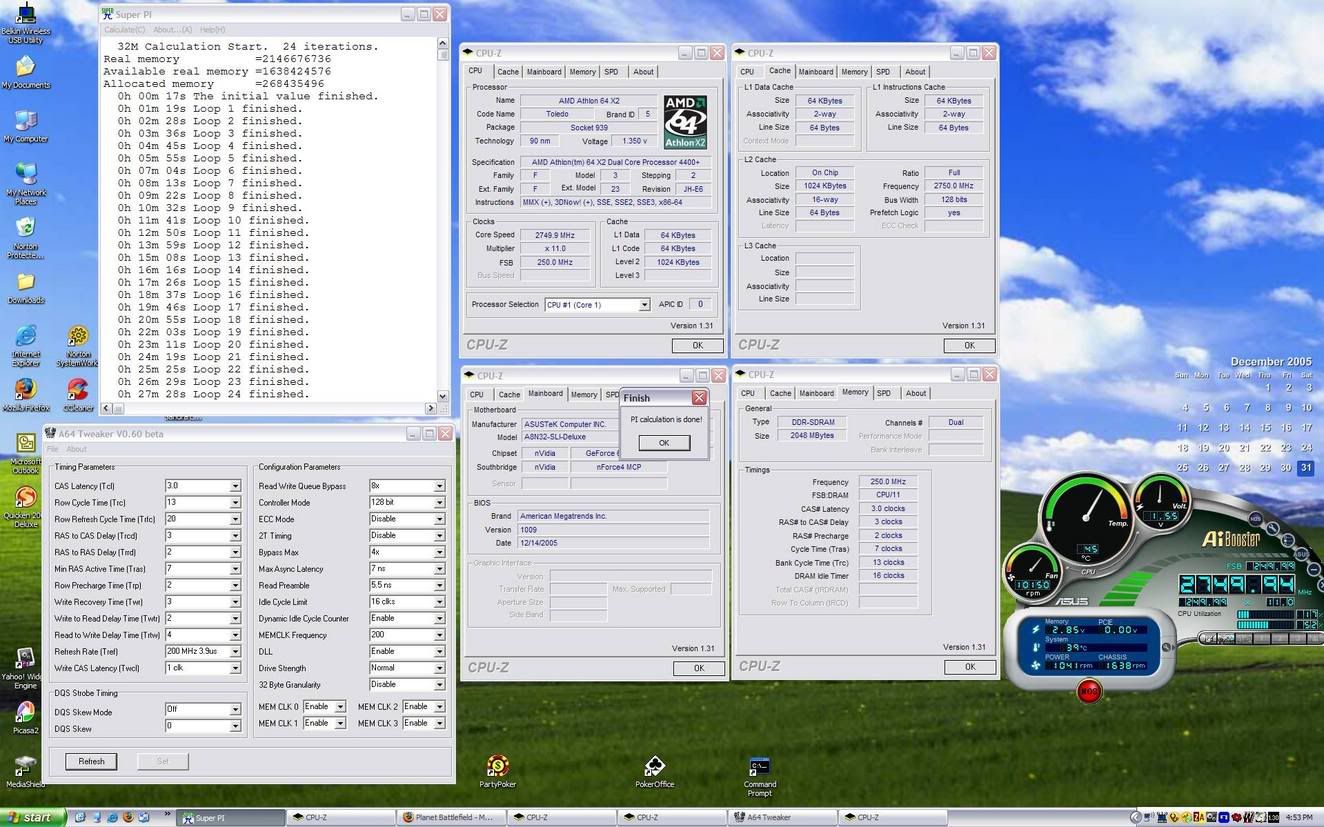The width and height of the screenshot is (1324, 827).
Task: Click the Windows Start button
Action: point(33,817)
